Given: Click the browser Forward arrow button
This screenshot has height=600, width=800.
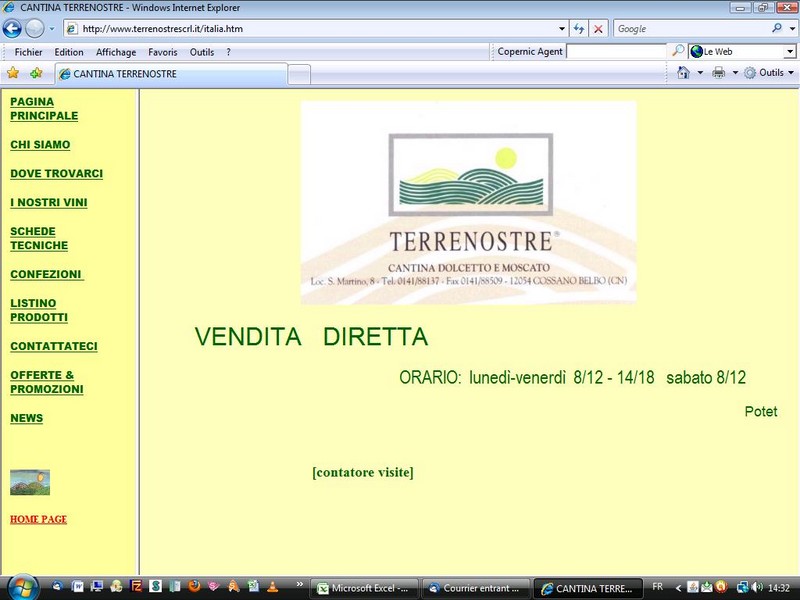Looking at the screenshot, I should click(34, 29).
